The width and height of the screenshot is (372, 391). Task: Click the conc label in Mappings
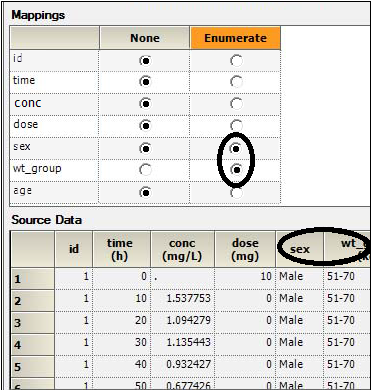click(28, 103)
